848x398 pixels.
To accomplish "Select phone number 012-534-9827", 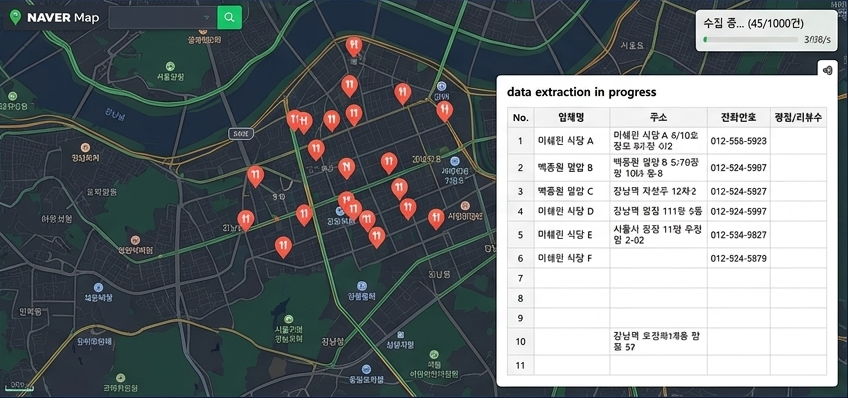I will 738,235.
